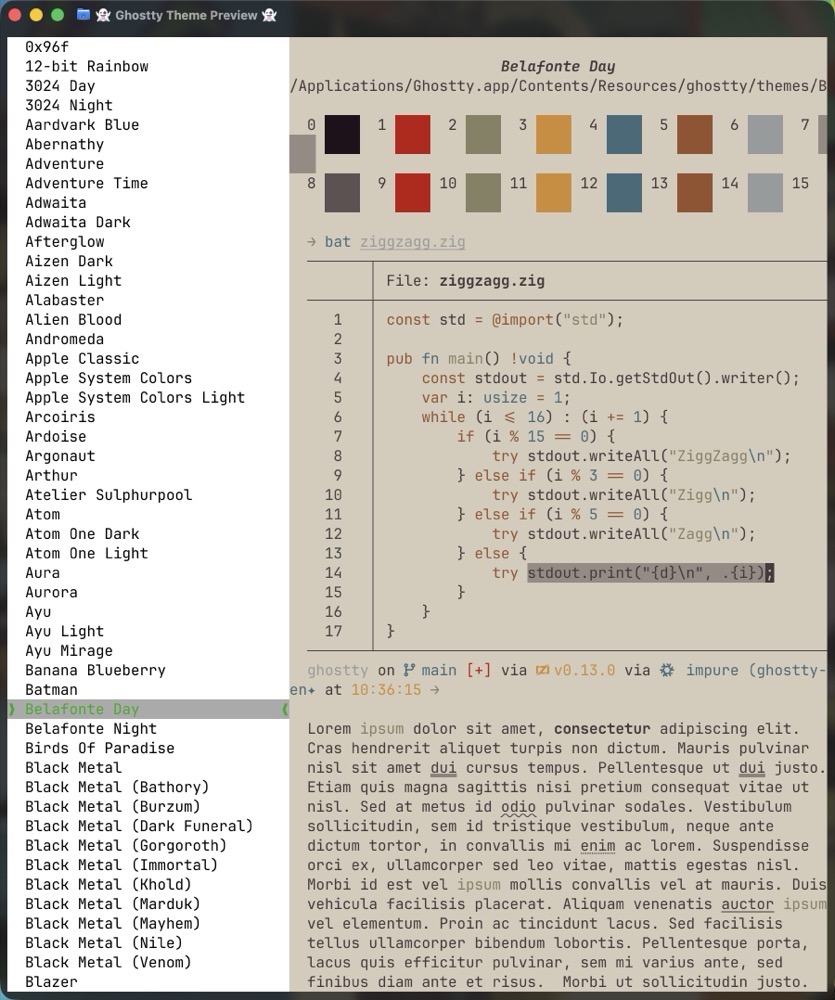
Task: Choose Black Metal (Gorgoroth) theme
Action: tap(126, 846)
